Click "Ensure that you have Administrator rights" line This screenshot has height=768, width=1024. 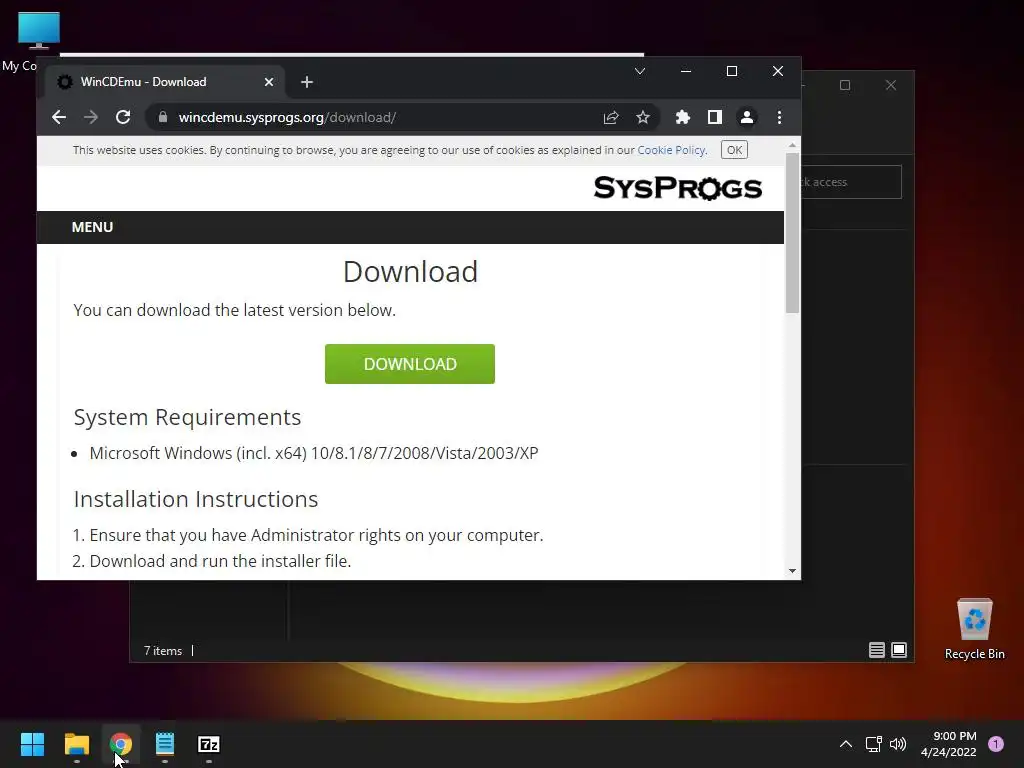coord(316,535)
